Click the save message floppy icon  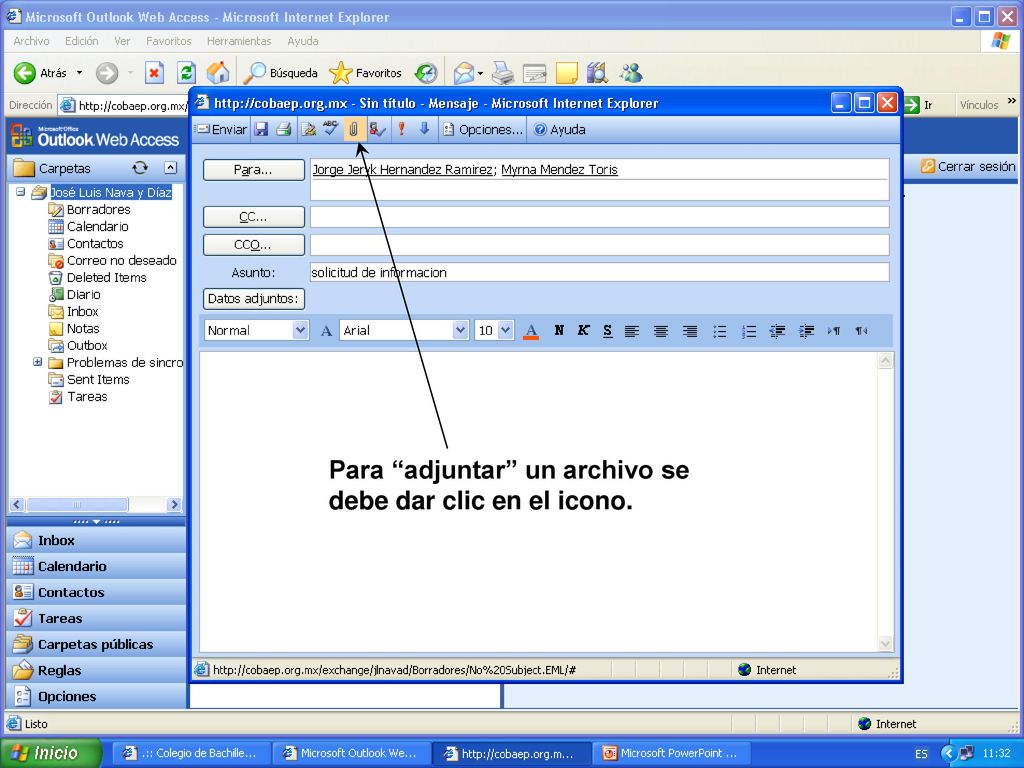(x=261, y=129)
